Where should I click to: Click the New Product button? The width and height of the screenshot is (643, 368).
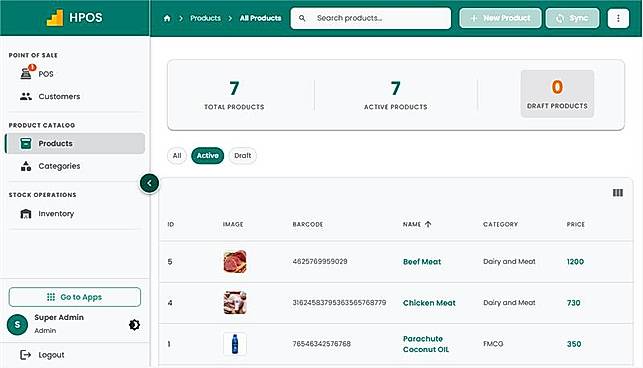click(x=500, y=18)
